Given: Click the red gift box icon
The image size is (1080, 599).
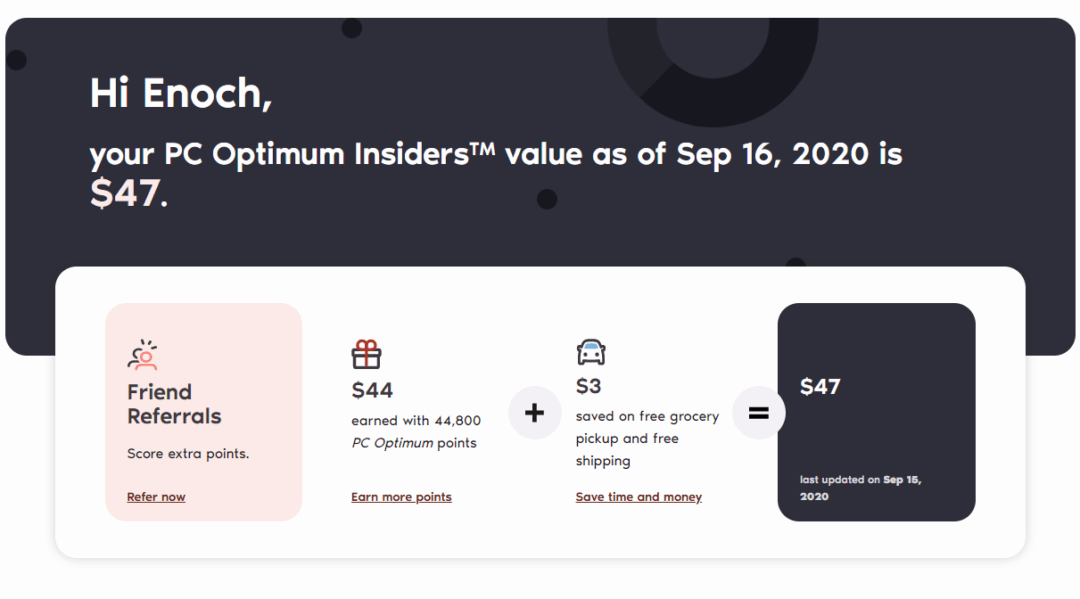Looking at the screenshot, I should pos(366,354).
